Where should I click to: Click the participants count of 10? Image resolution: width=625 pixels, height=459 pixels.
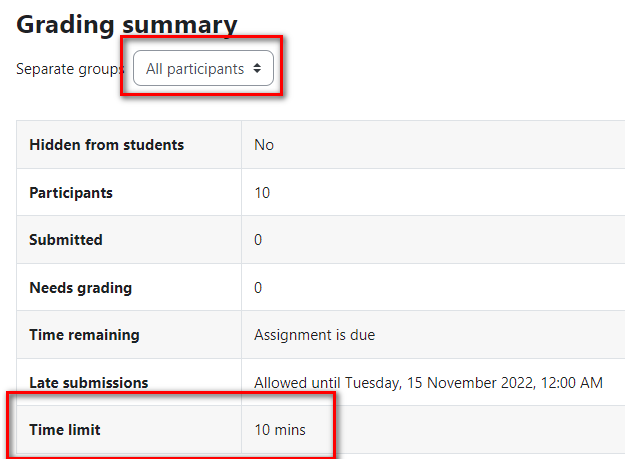point(262,193)
